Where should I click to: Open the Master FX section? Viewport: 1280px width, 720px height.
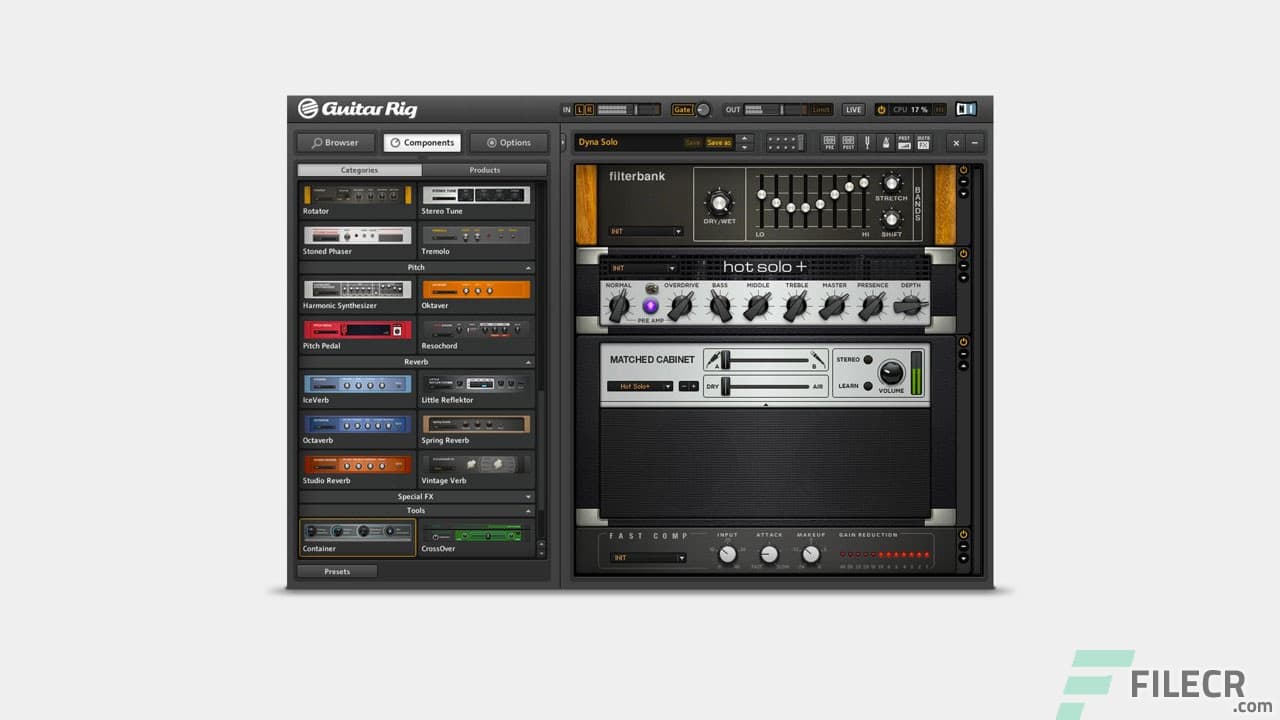(x=923, y=142)
